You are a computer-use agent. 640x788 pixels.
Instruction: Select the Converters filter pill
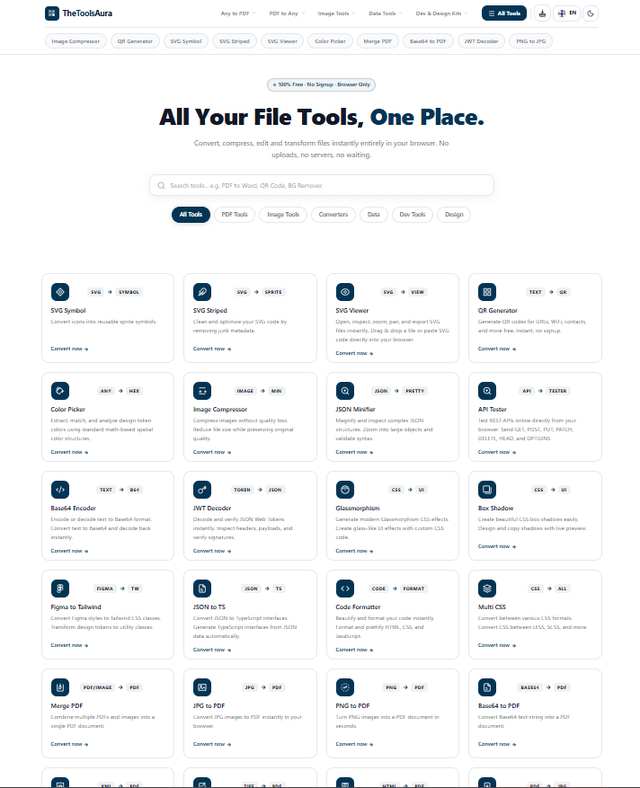(333, 215)
